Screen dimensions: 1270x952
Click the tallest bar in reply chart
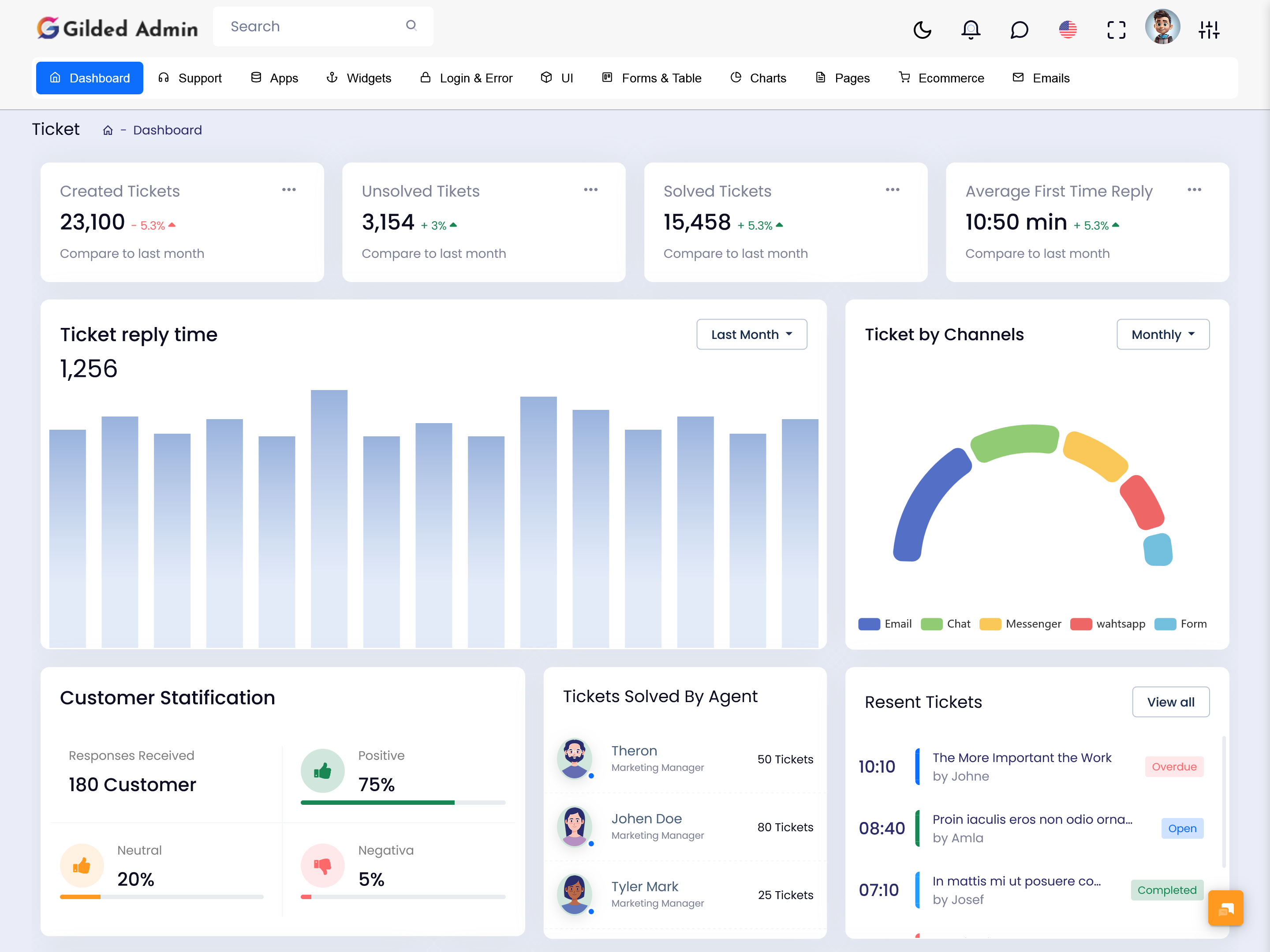coord(329,519)
